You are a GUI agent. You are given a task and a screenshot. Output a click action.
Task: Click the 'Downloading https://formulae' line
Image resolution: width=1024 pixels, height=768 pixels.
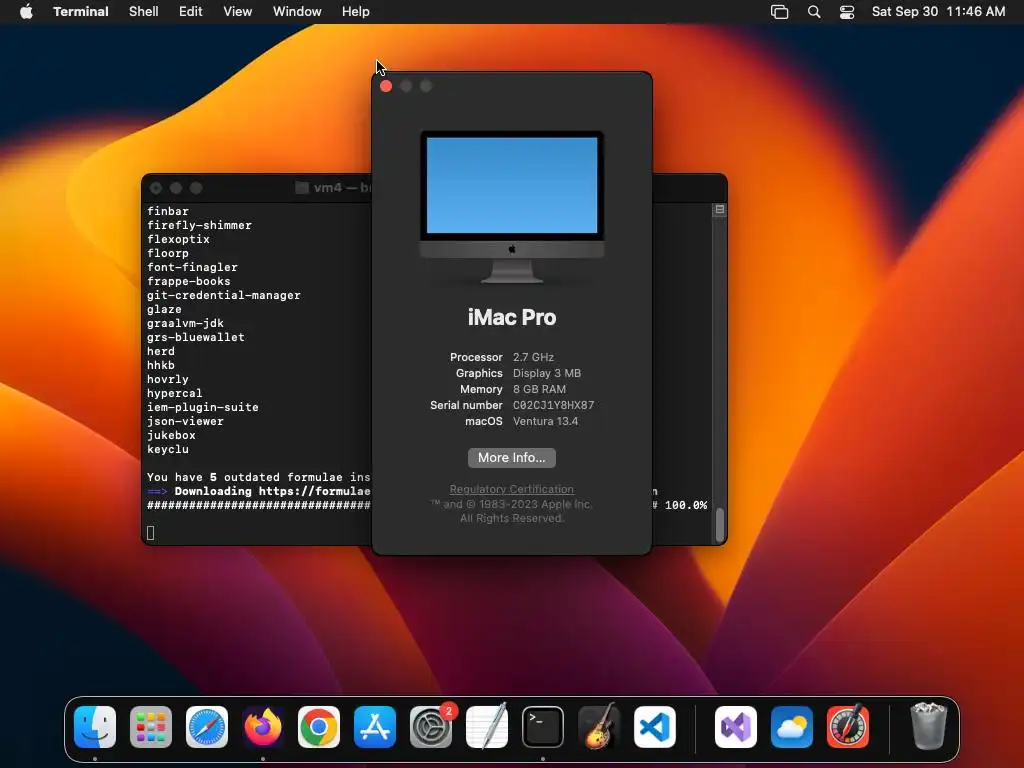259,491
